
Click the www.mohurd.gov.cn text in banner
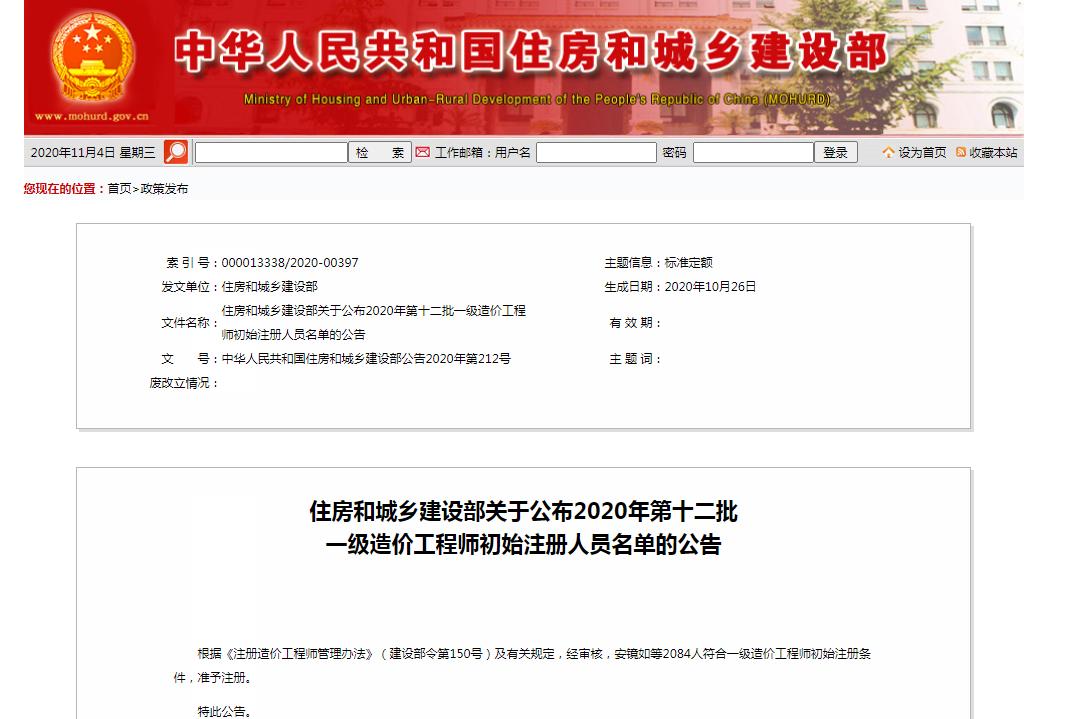(92, 117)
